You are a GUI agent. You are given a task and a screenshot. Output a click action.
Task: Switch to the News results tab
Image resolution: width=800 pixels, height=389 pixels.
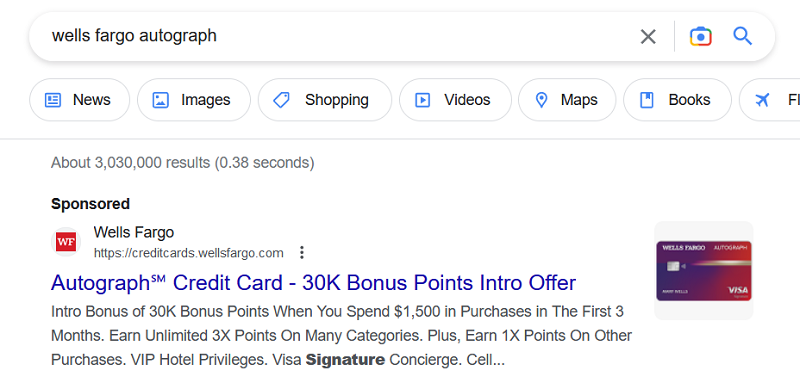80,100
